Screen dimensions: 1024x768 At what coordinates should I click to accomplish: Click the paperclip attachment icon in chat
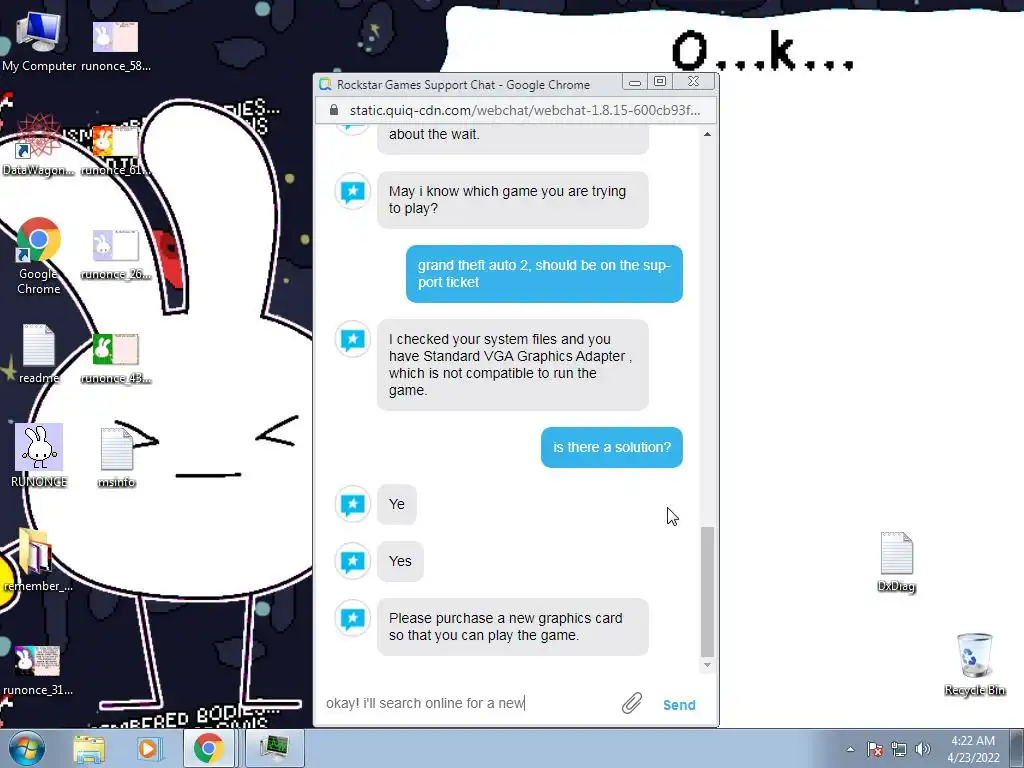[x=632, y=703]
